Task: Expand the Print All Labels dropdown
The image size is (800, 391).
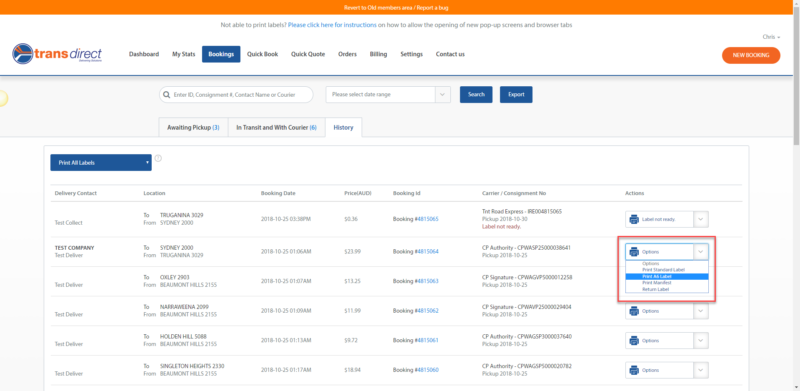Action: pyautogui.click(x=101, y=163)
